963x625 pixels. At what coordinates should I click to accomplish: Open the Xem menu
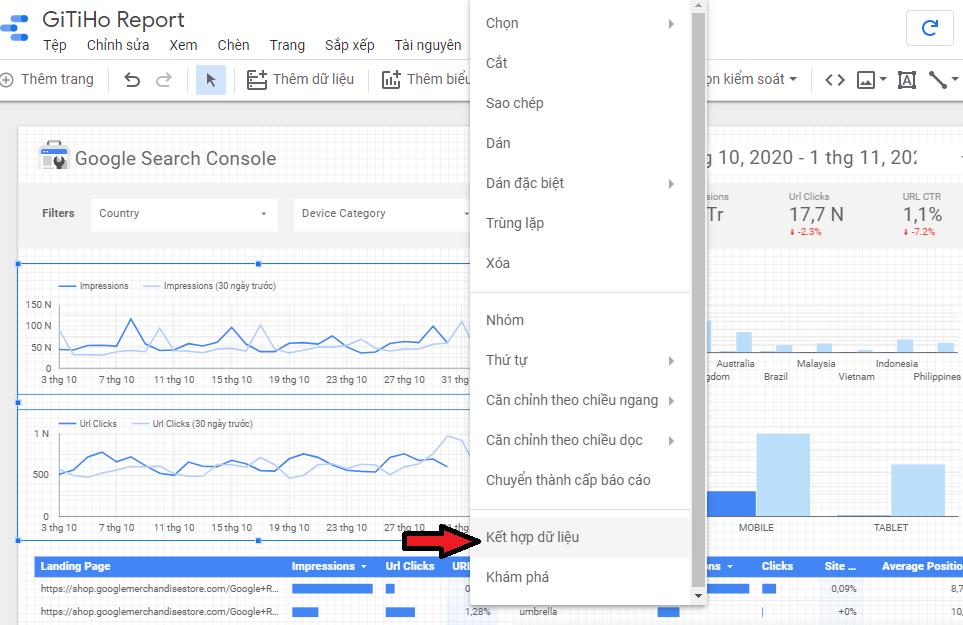183,45
